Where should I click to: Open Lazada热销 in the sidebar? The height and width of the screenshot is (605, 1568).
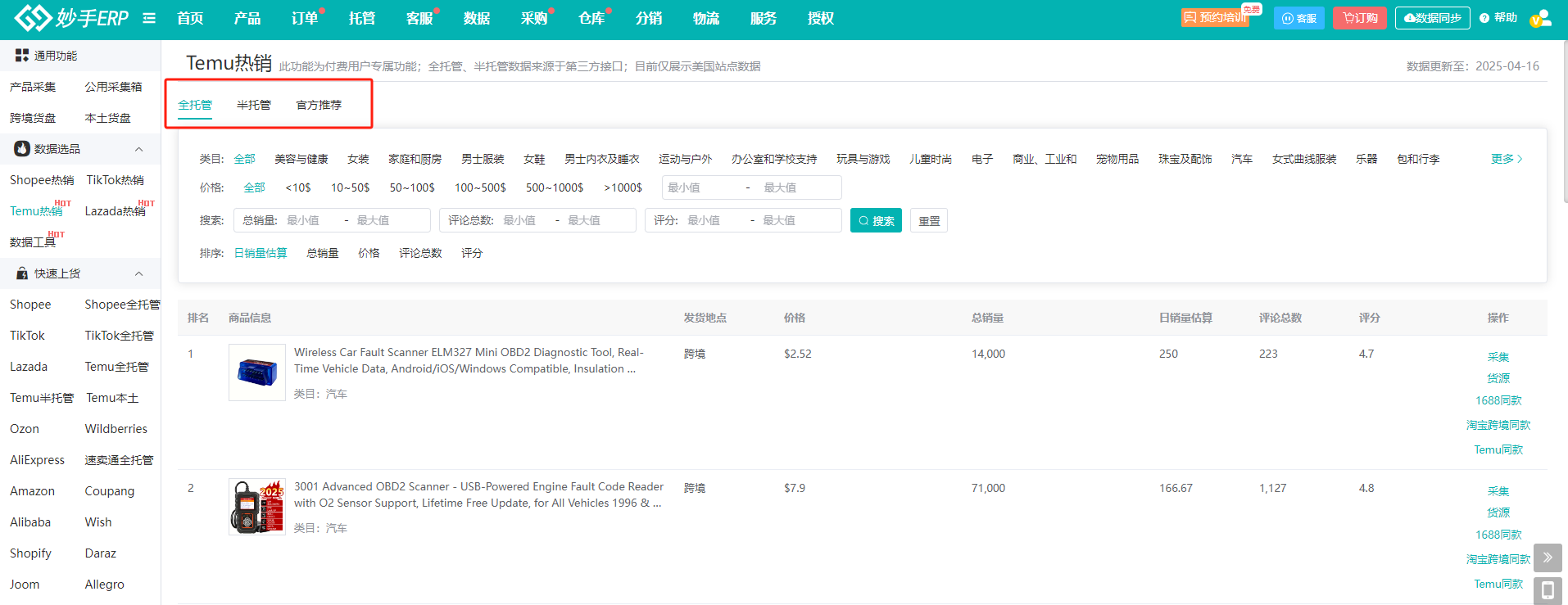(x=116, y=211)
